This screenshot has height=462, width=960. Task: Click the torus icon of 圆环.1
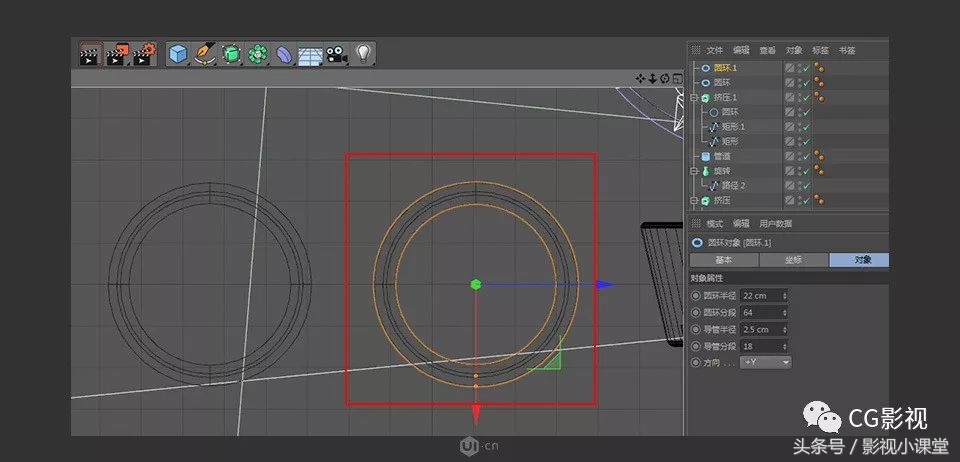(705, 68)
